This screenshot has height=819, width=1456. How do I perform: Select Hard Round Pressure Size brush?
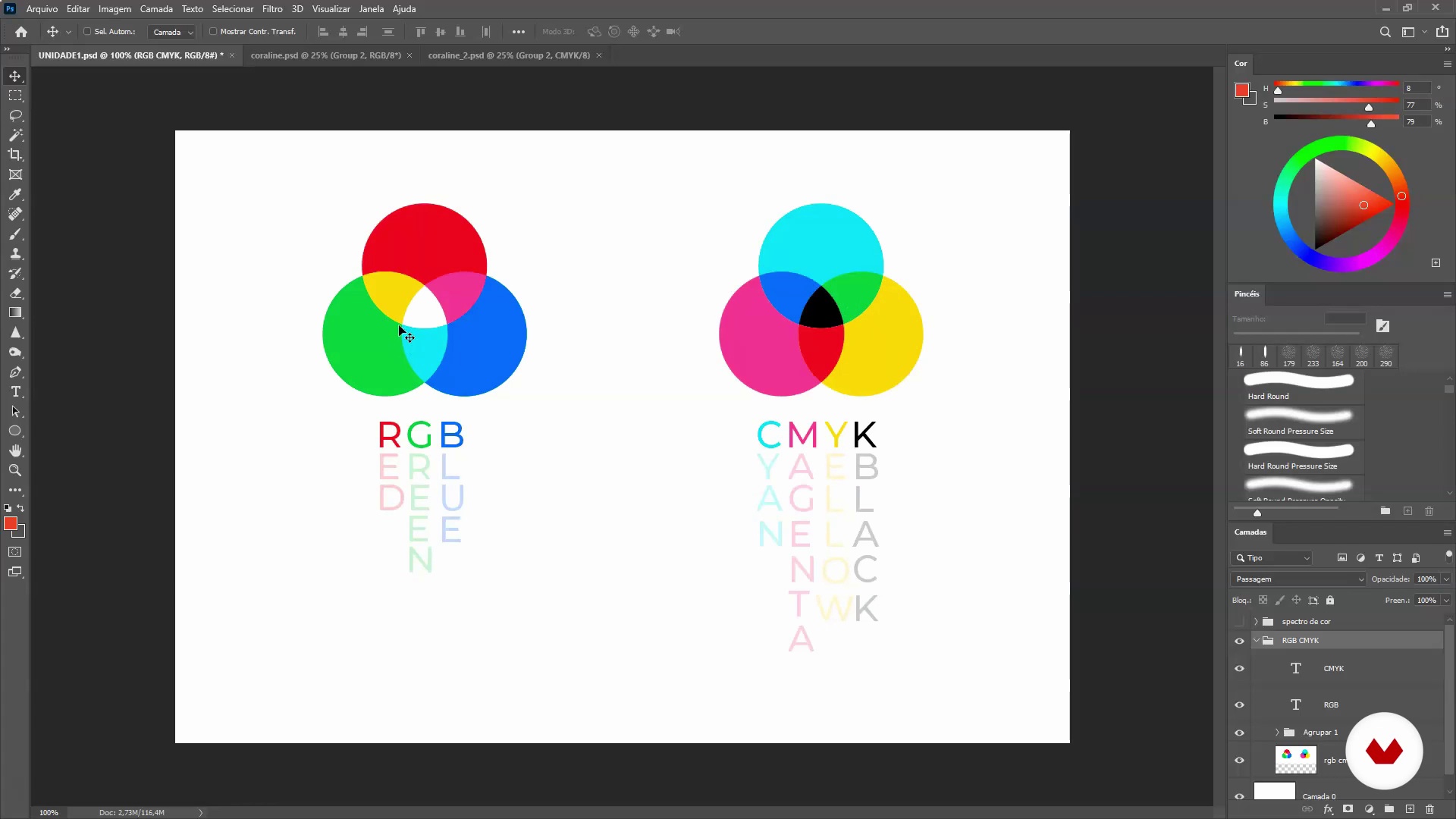coord(1297,457)
